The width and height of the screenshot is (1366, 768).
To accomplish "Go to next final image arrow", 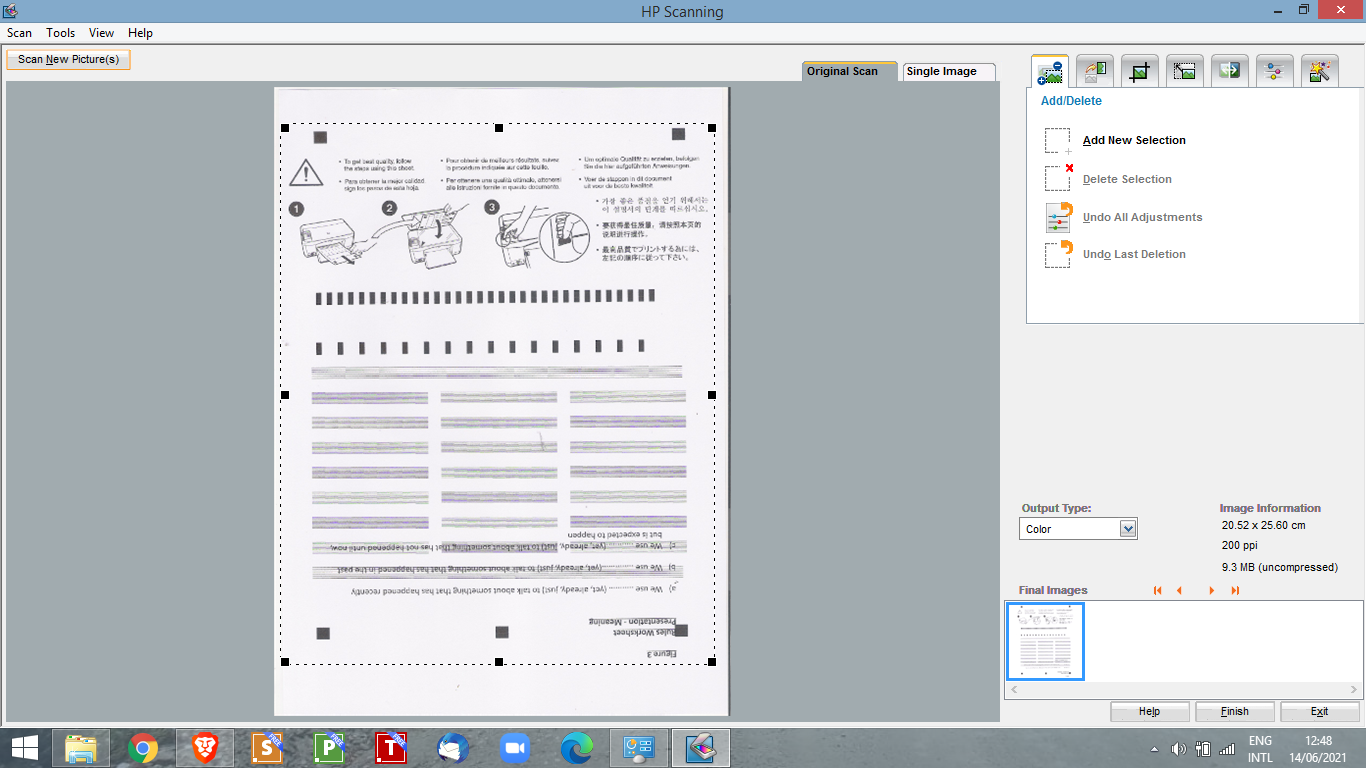I will click(x=1212, y=591).
